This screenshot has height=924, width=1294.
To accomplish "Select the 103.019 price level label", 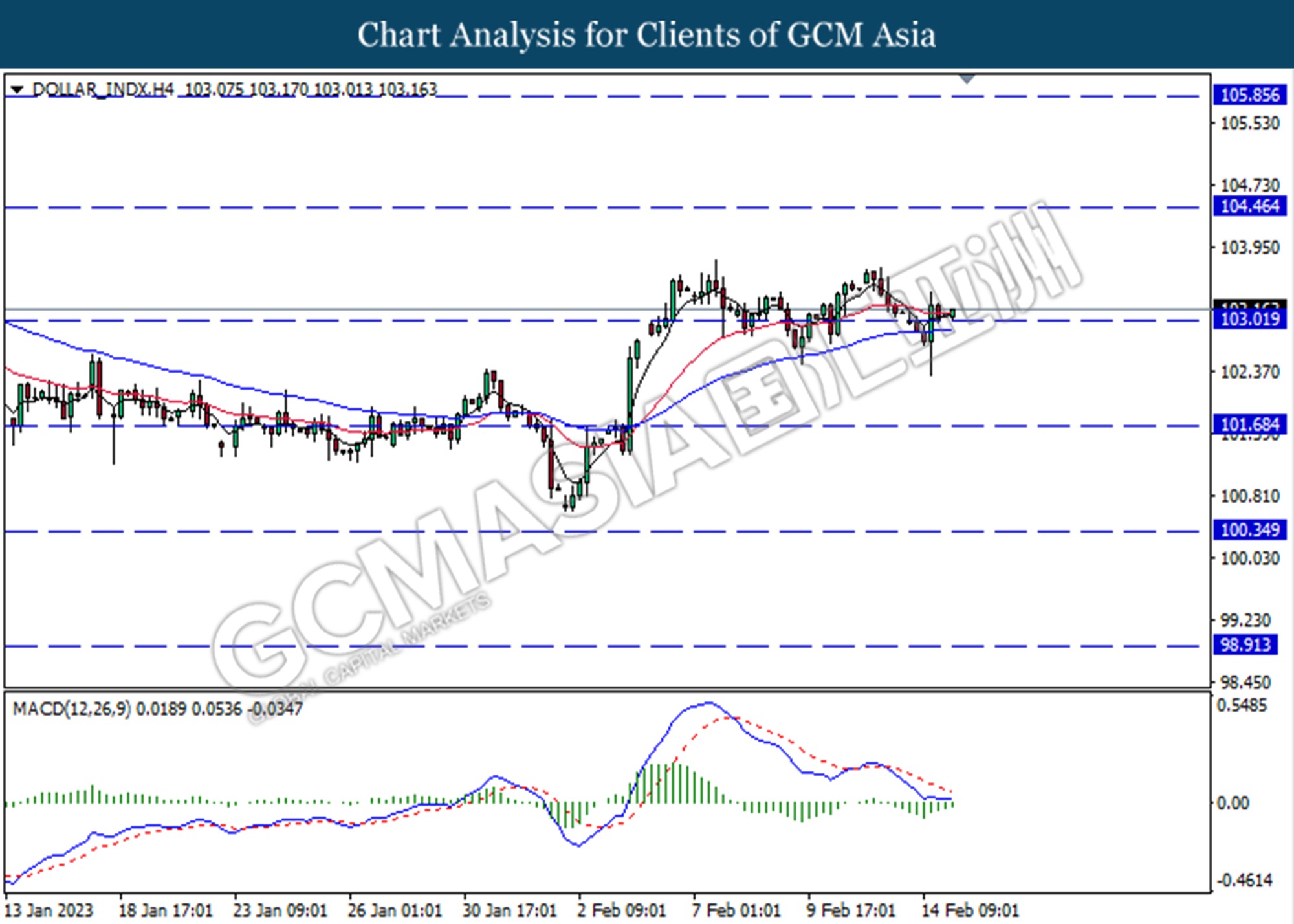I will click(1249, 318).
